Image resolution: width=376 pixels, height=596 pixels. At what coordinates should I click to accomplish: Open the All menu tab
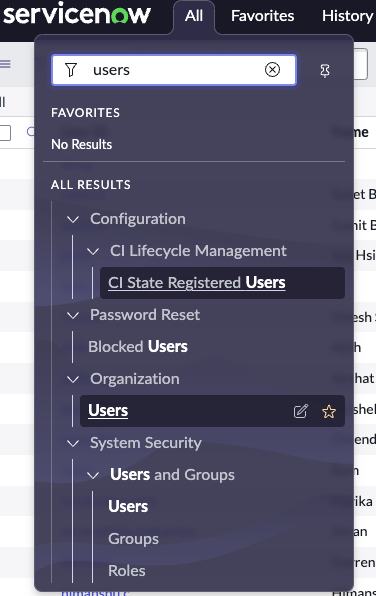click(x=194, y=16)
